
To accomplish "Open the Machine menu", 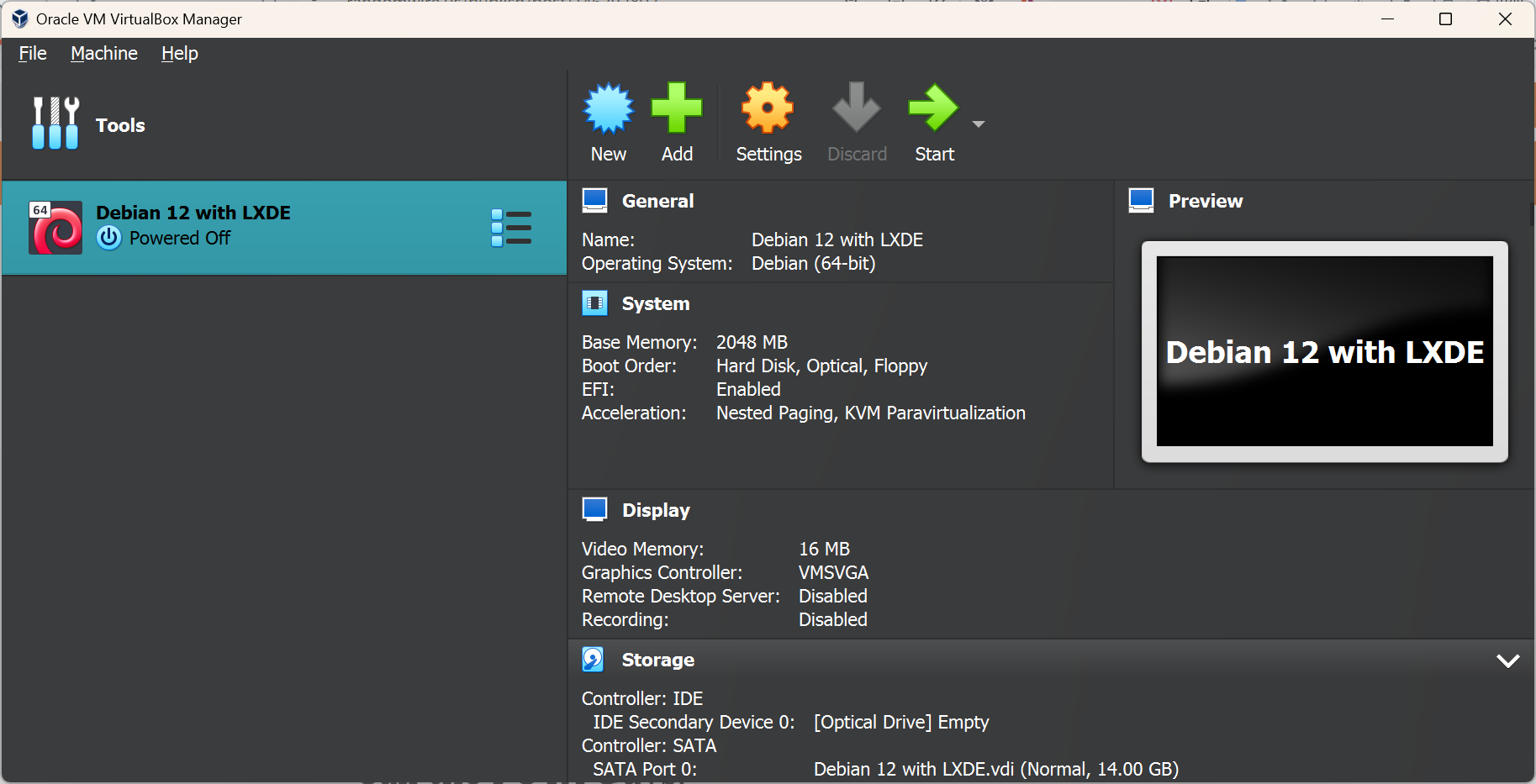I will (x=104, y=54).
